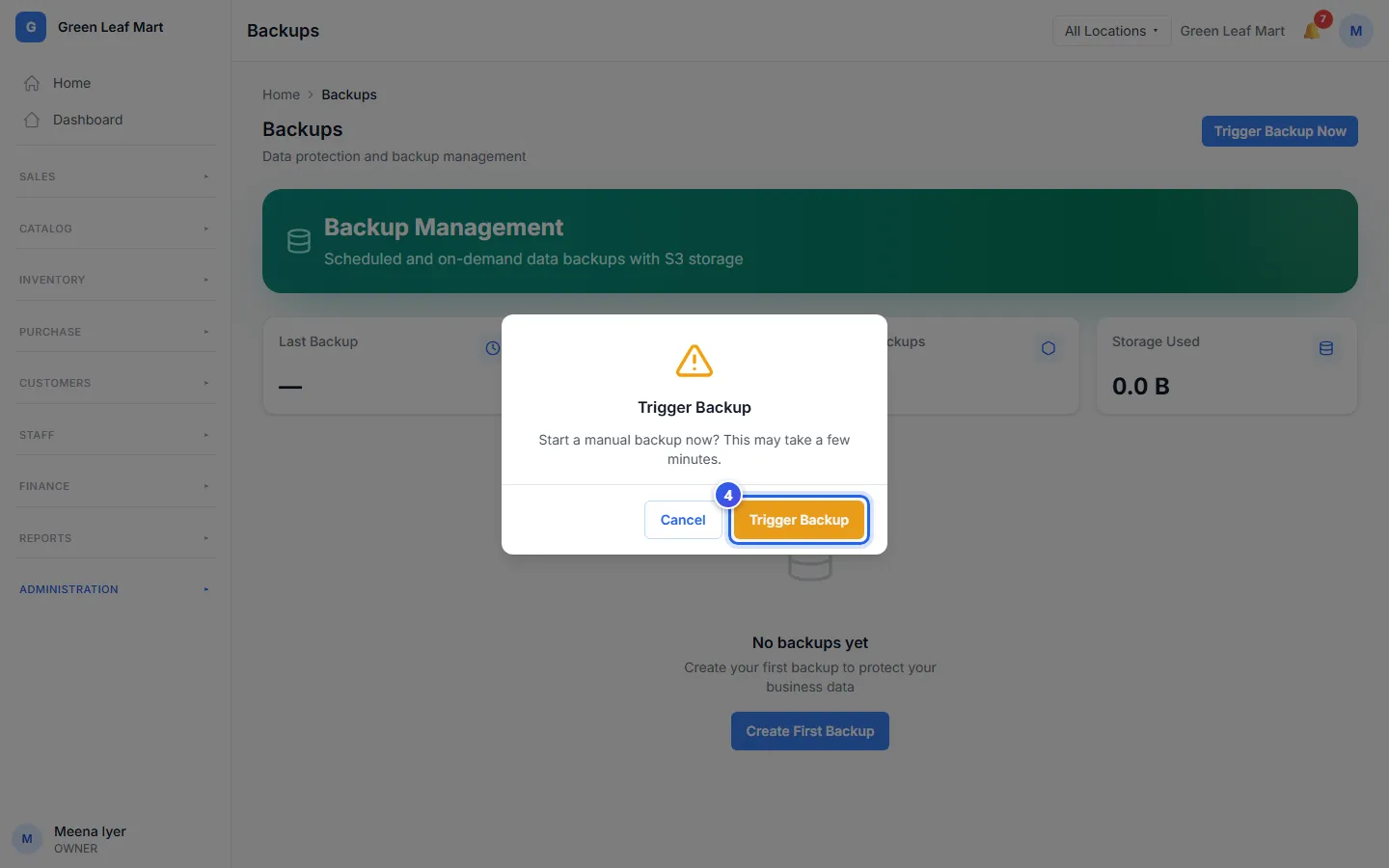Expand the Inventory sidebar section

(x=115, y=280)
